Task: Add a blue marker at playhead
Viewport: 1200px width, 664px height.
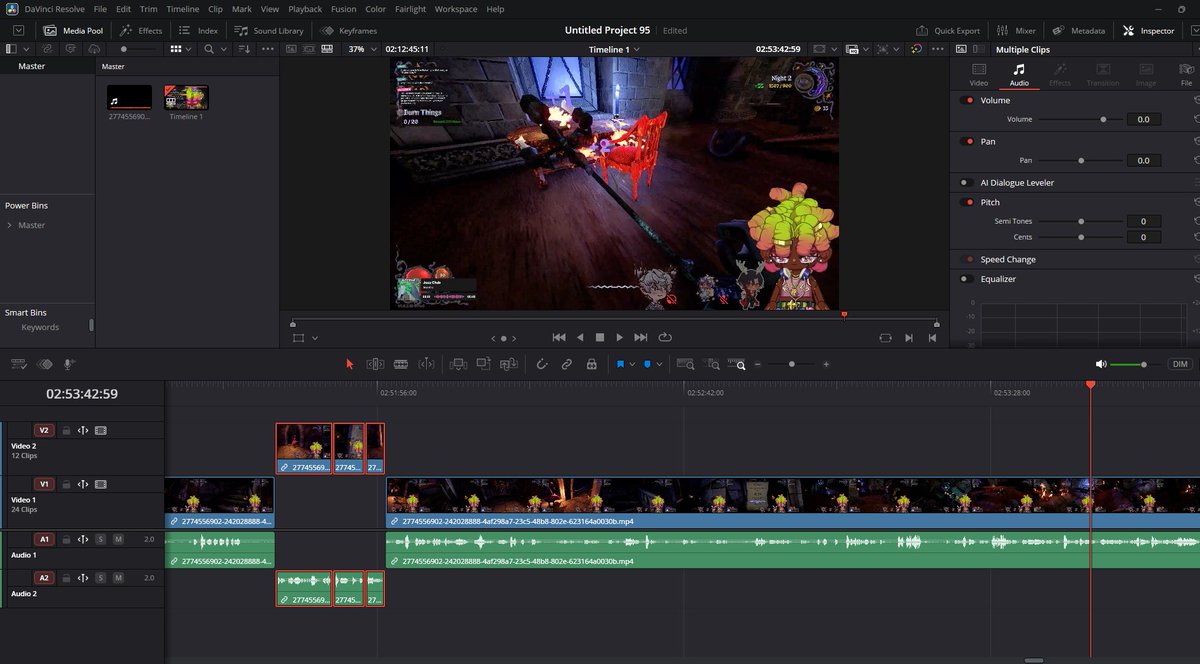Action: coord(647,365)
